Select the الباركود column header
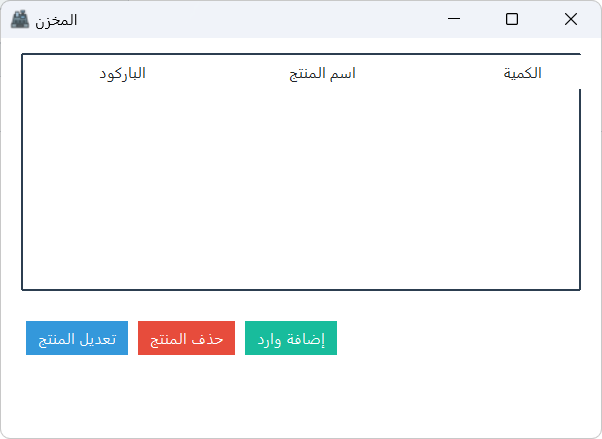This screenshot has height=439, width=602. [x=122, y=73]
